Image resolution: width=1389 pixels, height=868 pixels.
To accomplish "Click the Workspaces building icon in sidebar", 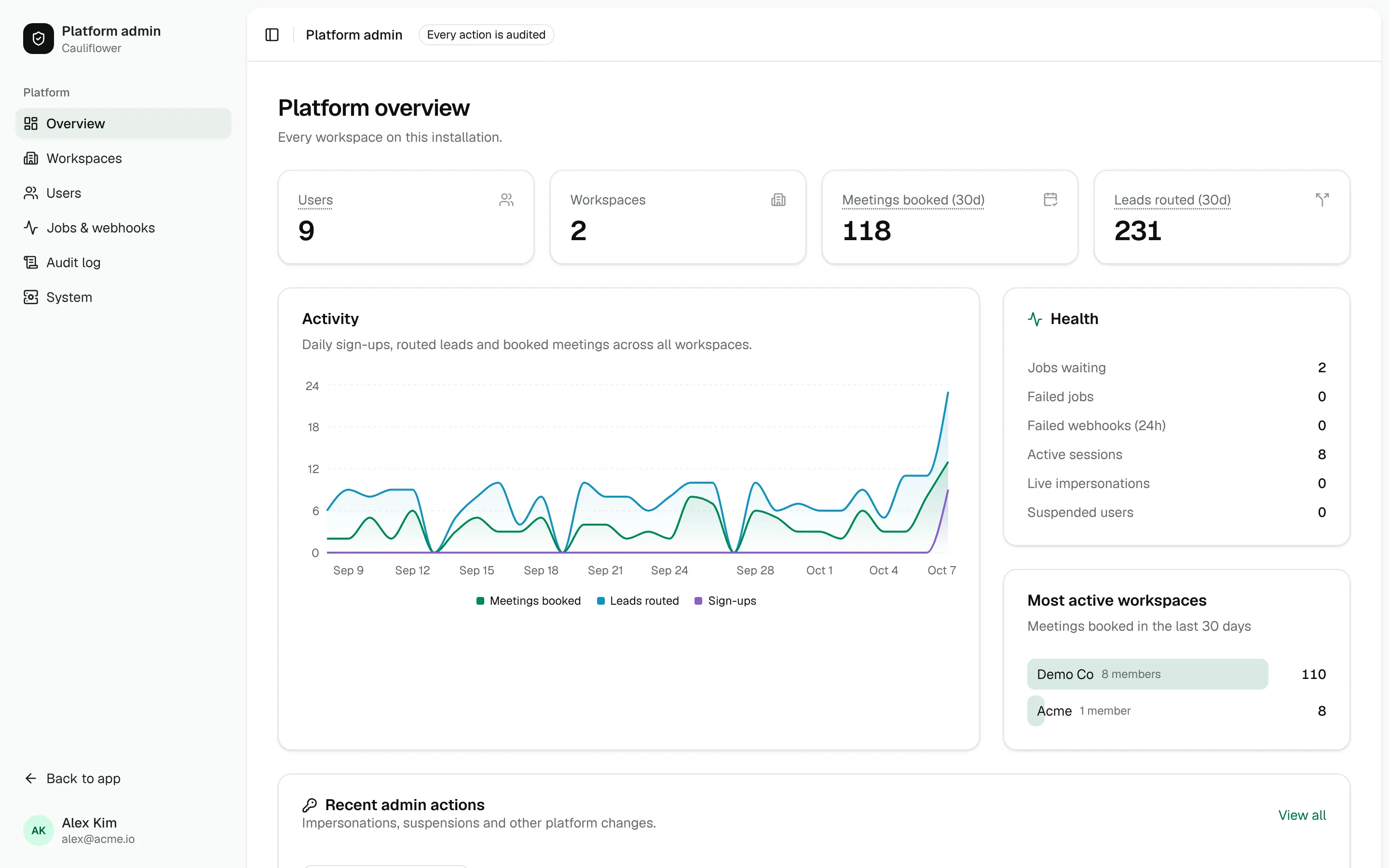I will (31, 159).
